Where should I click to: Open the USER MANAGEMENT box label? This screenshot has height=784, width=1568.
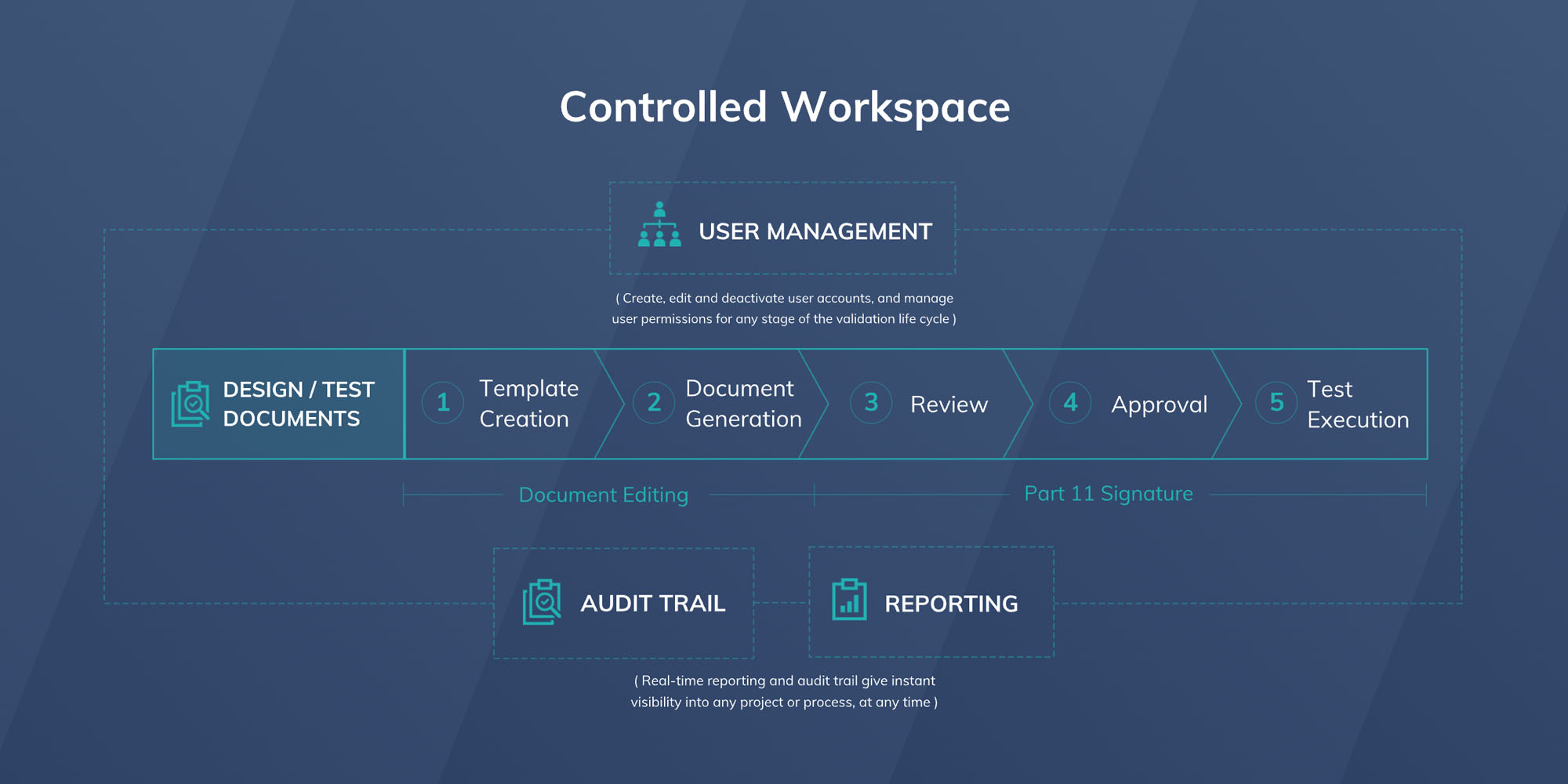point(815,231)
